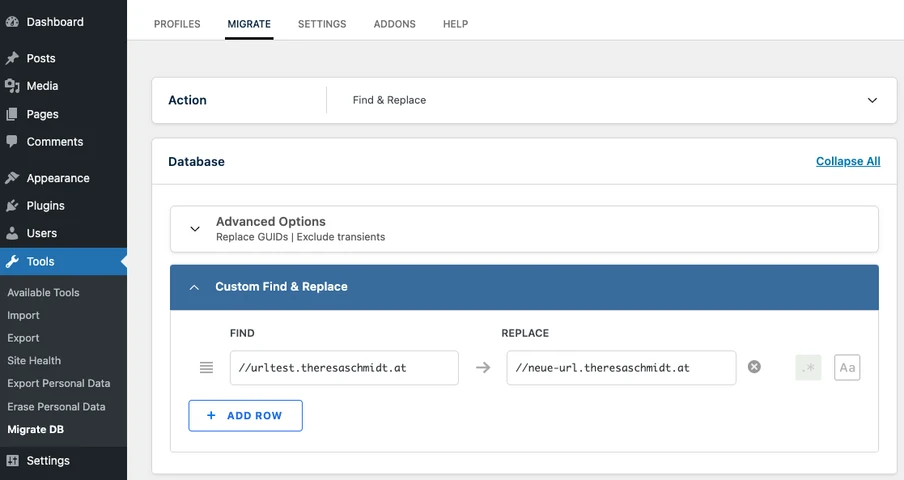Open the Users icon in the sidebar

click(12, 233)
